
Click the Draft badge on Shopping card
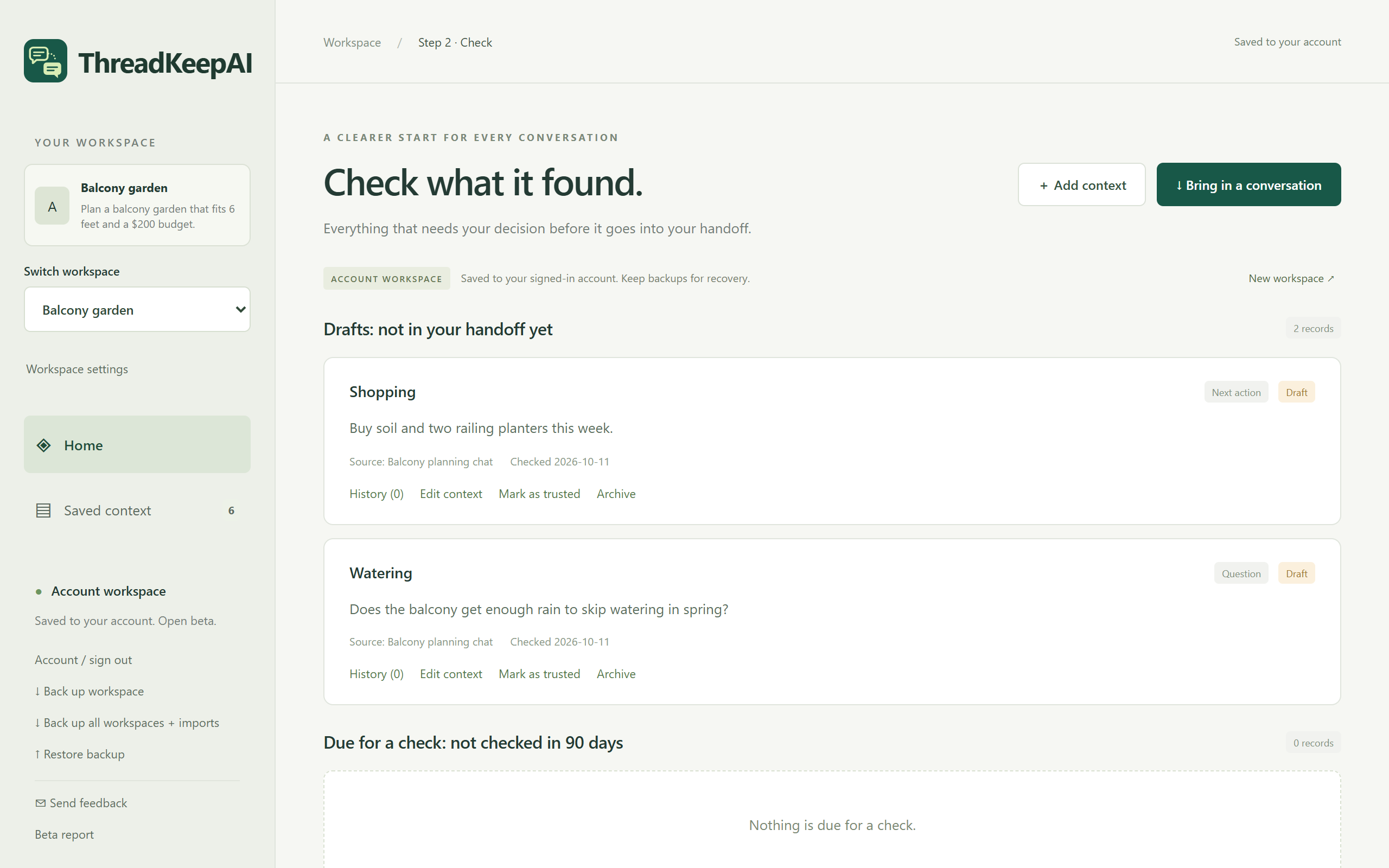pyautogui.click(x=1296, y=392)
